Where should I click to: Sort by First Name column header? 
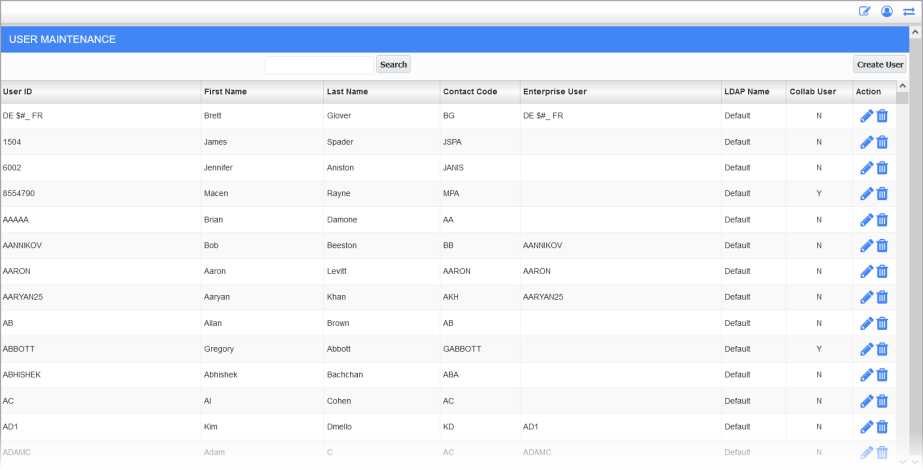pos(225,91)
